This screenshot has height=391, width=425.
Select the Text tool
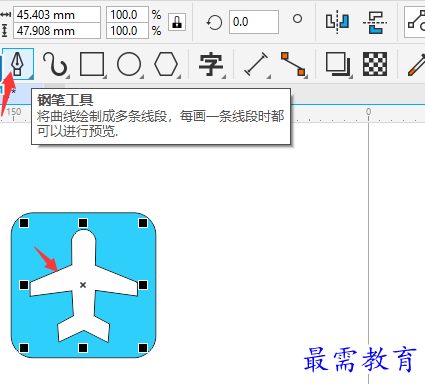210,64
